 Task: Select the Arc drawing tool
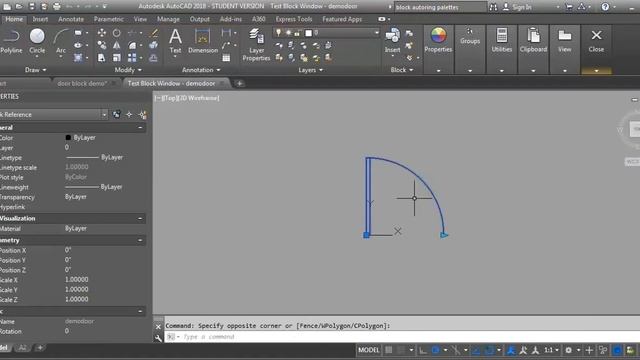[61, 41]
